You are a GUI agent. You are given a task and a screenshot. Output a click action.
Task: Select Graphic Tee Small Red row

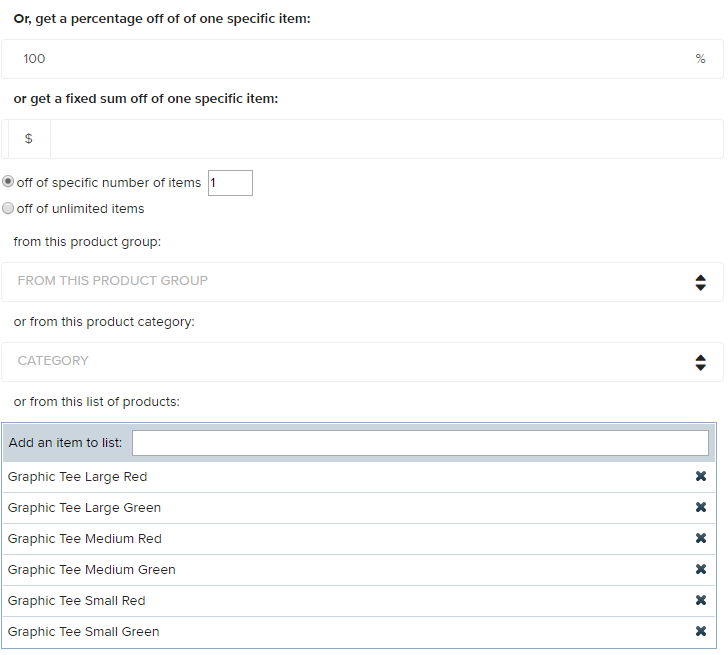[359, 601]
